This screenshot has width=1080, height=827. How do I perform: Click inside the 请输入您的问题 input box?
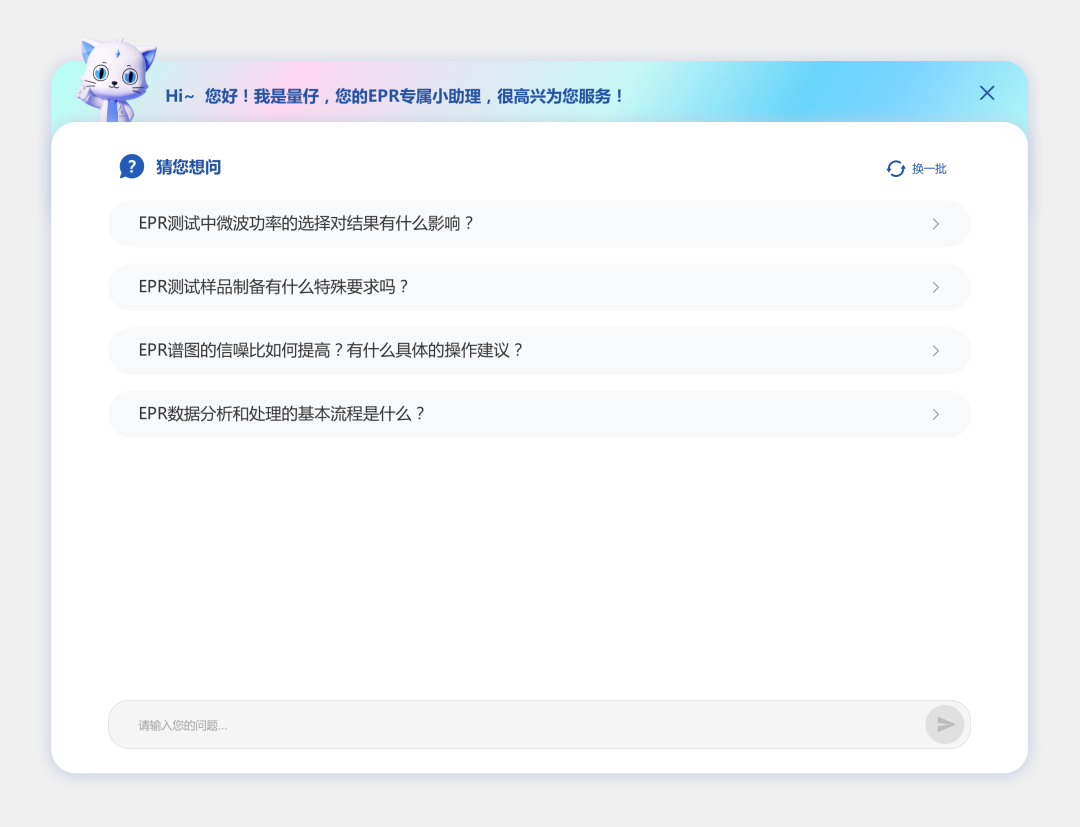pos(400,724)
